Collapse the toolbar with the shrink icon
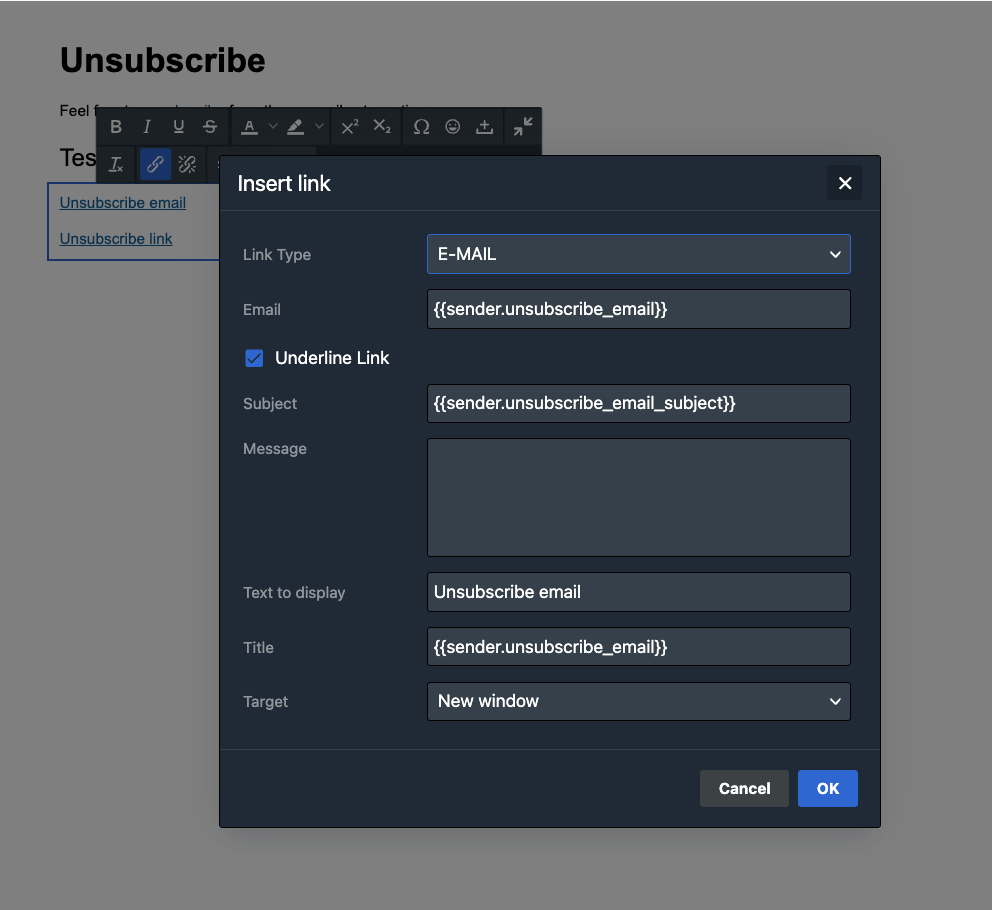 (523, 127)
